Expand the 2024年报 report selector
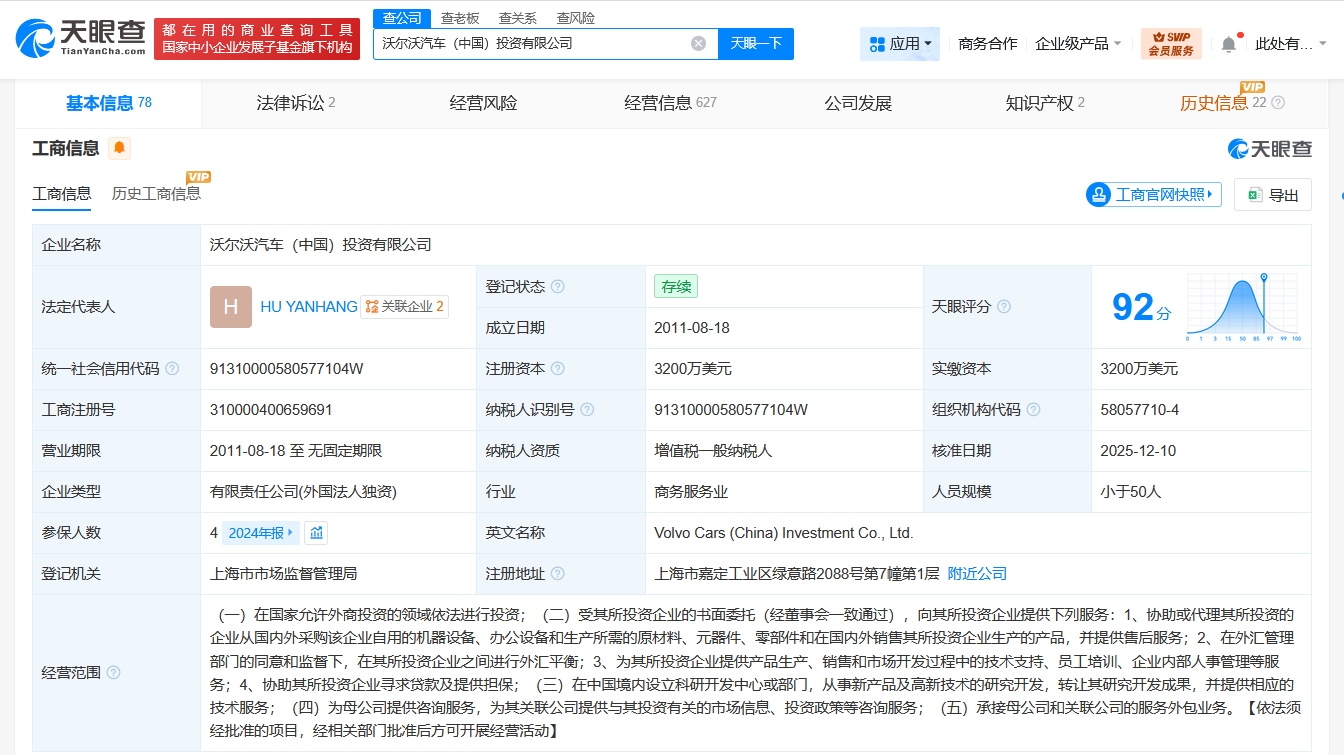This screenshot has width=1344, height=755. 261,533
